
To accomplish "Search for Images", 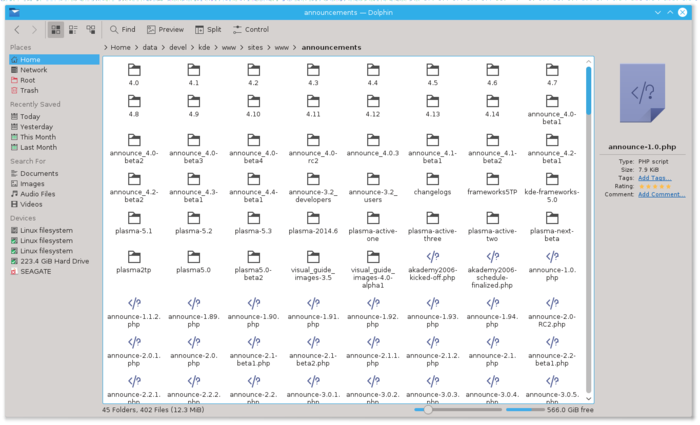I will 54,183.
